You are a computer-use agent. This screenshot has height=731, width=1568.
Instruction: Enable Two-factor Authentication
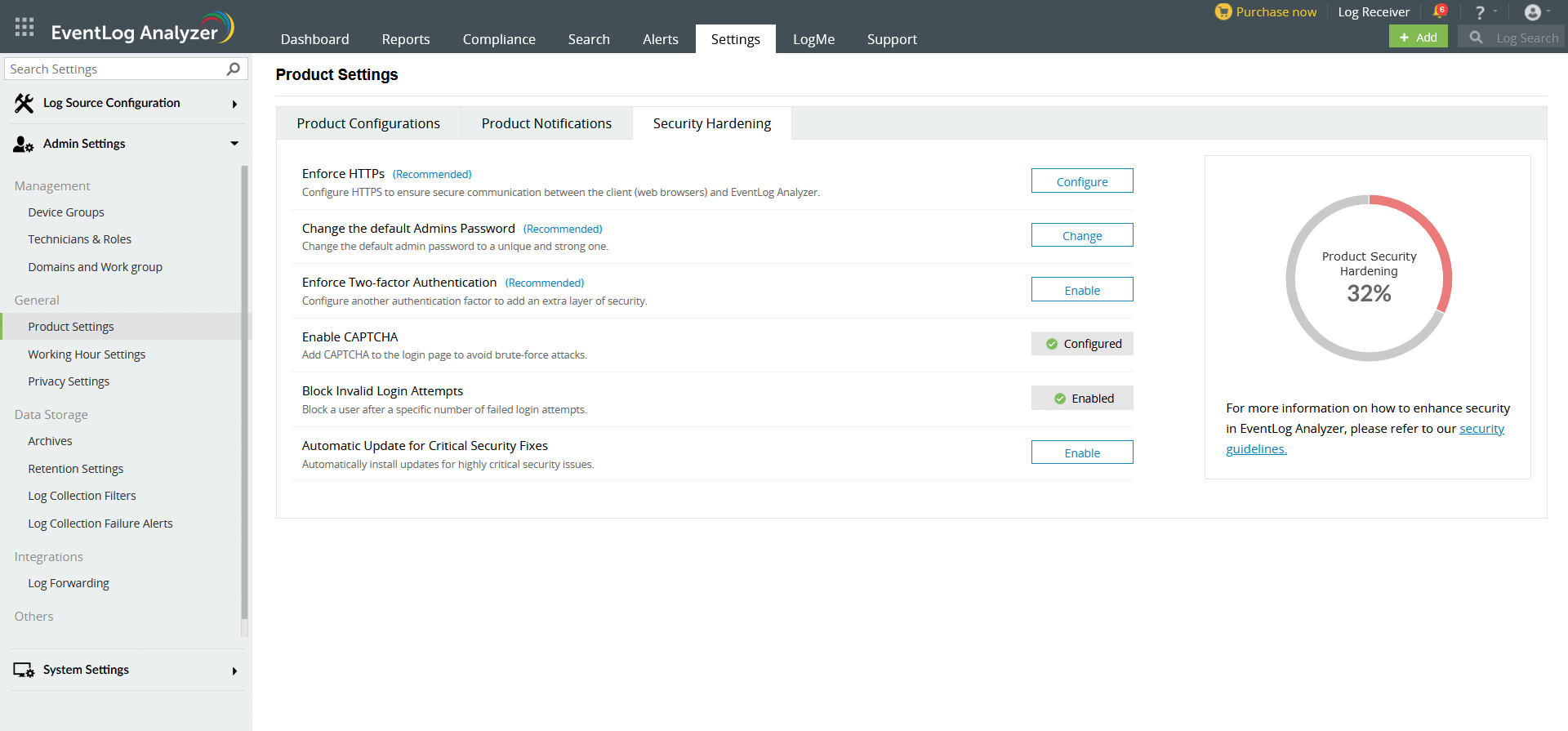1081,290
